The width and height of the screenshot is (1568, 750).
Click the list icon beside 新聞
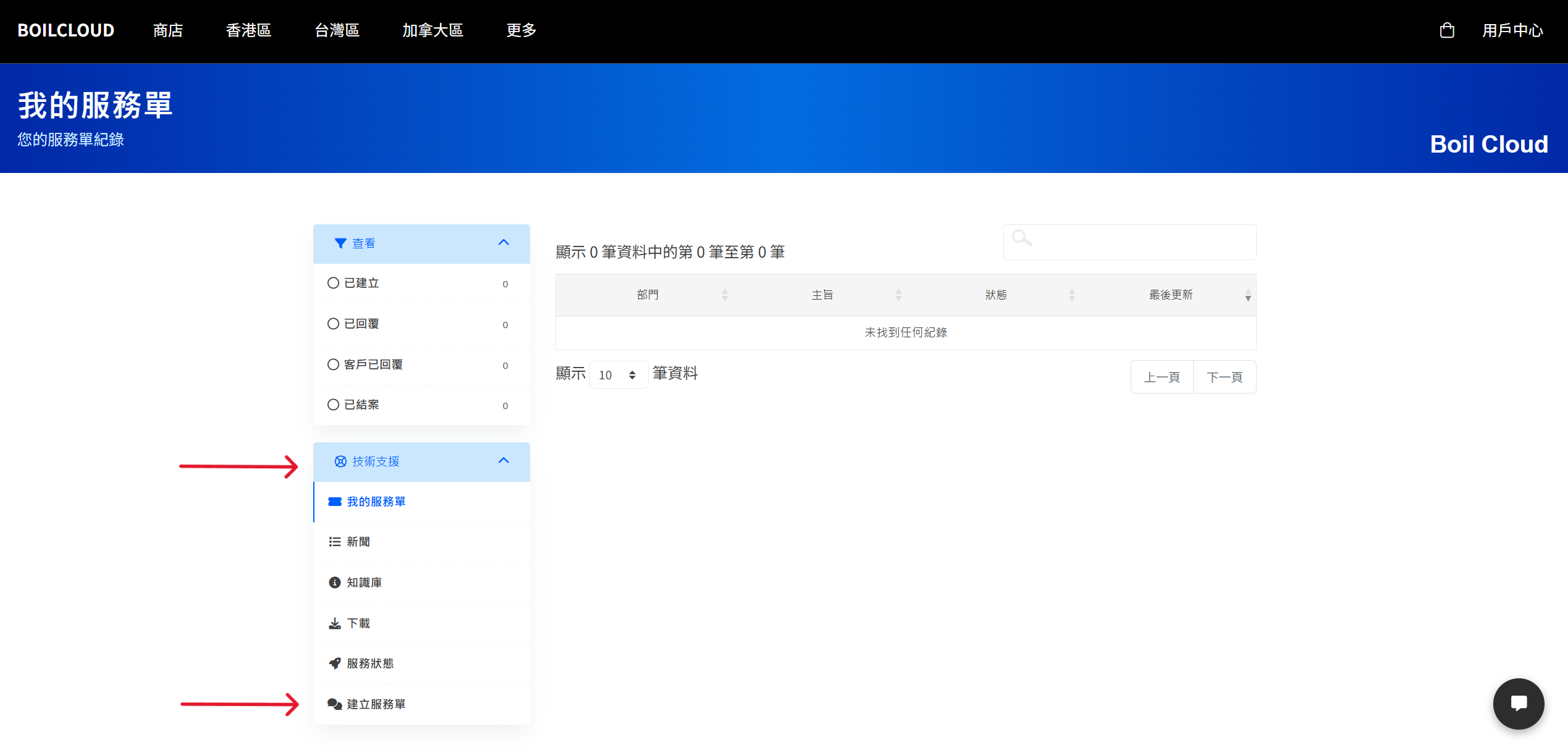click(x=335, y=542)
